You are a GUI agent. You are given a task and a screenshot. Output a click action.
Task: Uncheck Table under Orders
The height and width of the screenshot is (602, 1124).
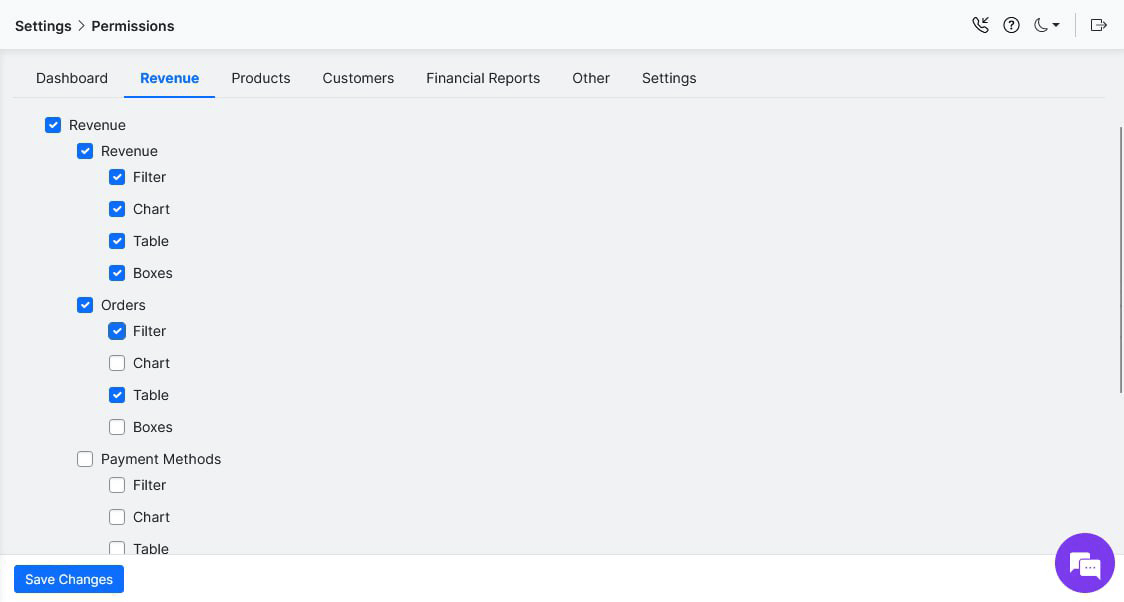tap(117, 395)
